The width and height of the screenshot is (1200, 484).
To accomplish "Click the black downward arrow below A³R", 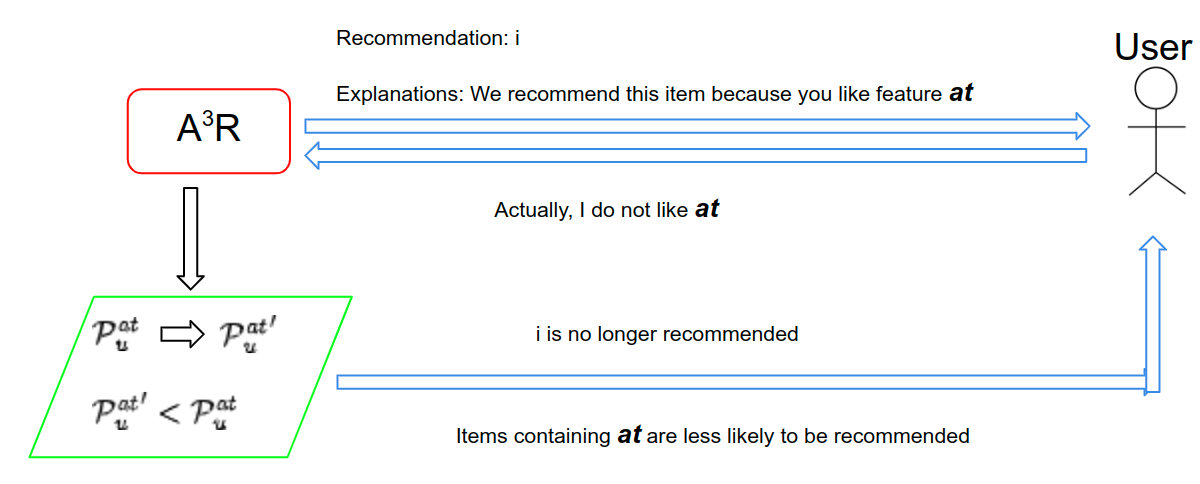I will pyautogui.click(x=190, y=237).
